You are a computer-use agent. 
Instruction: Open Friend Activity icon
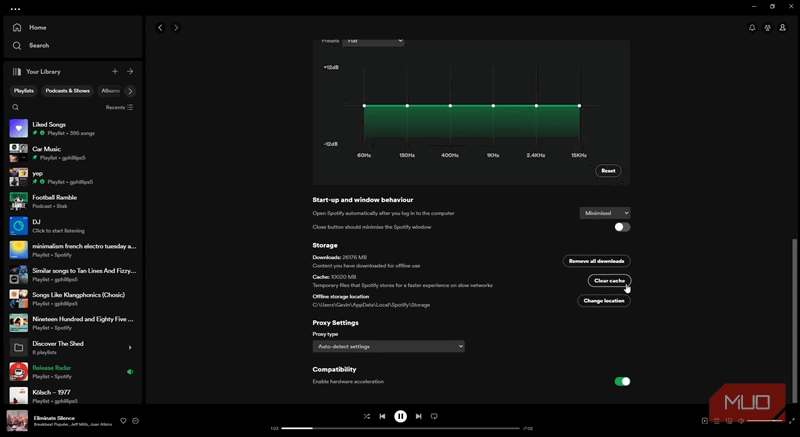point(767,28)
